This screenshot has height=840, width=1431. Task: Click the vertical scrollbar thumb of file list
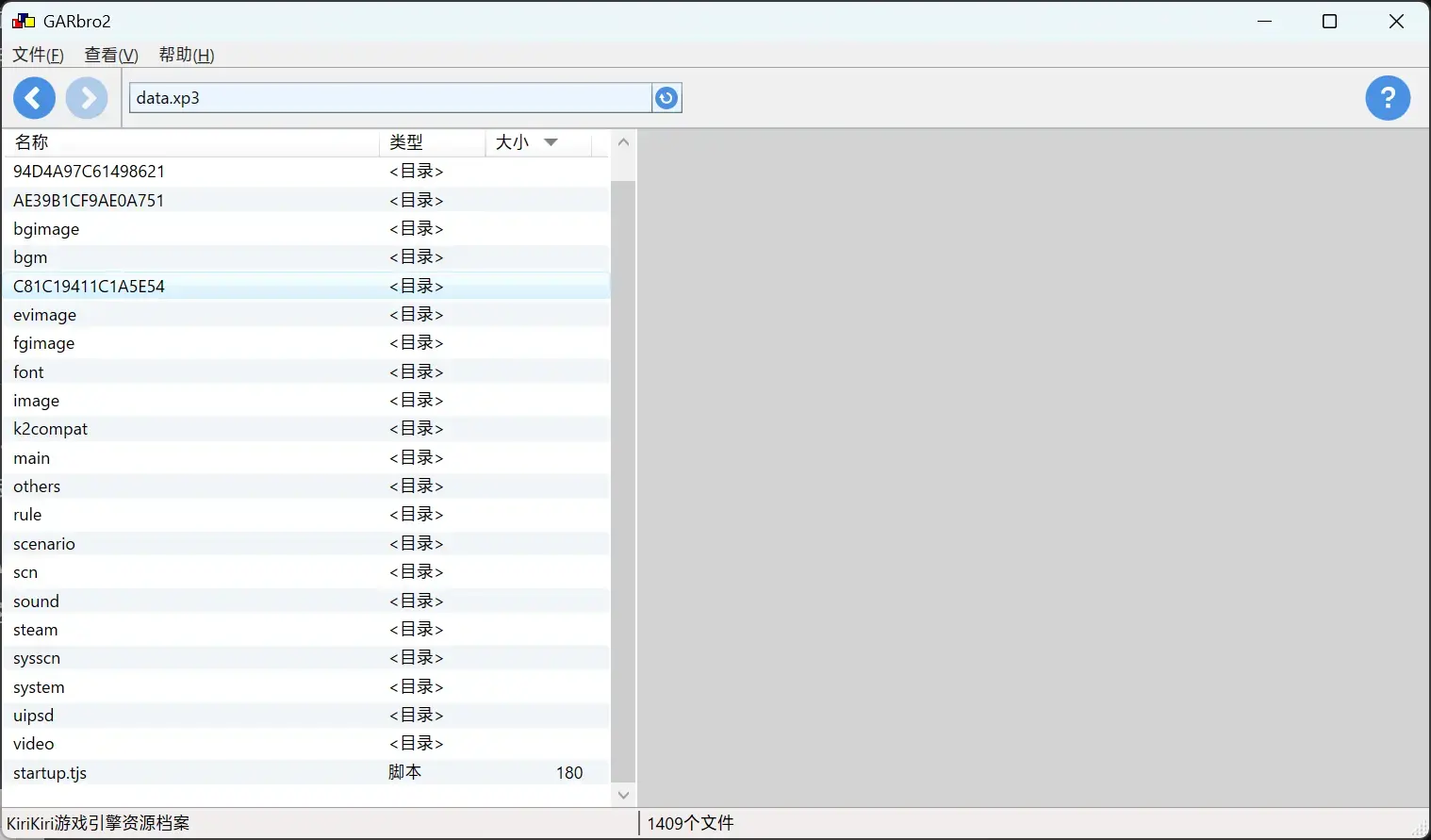click(x=623, y=481)
